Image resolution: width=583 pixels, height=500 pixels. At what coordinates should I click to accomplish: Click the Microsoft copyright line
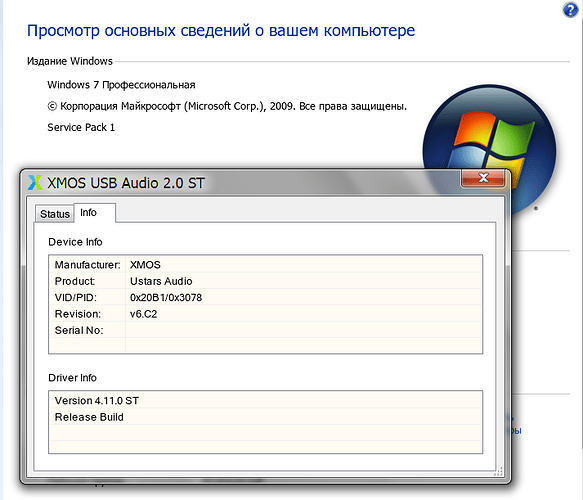tap(227, 106)
